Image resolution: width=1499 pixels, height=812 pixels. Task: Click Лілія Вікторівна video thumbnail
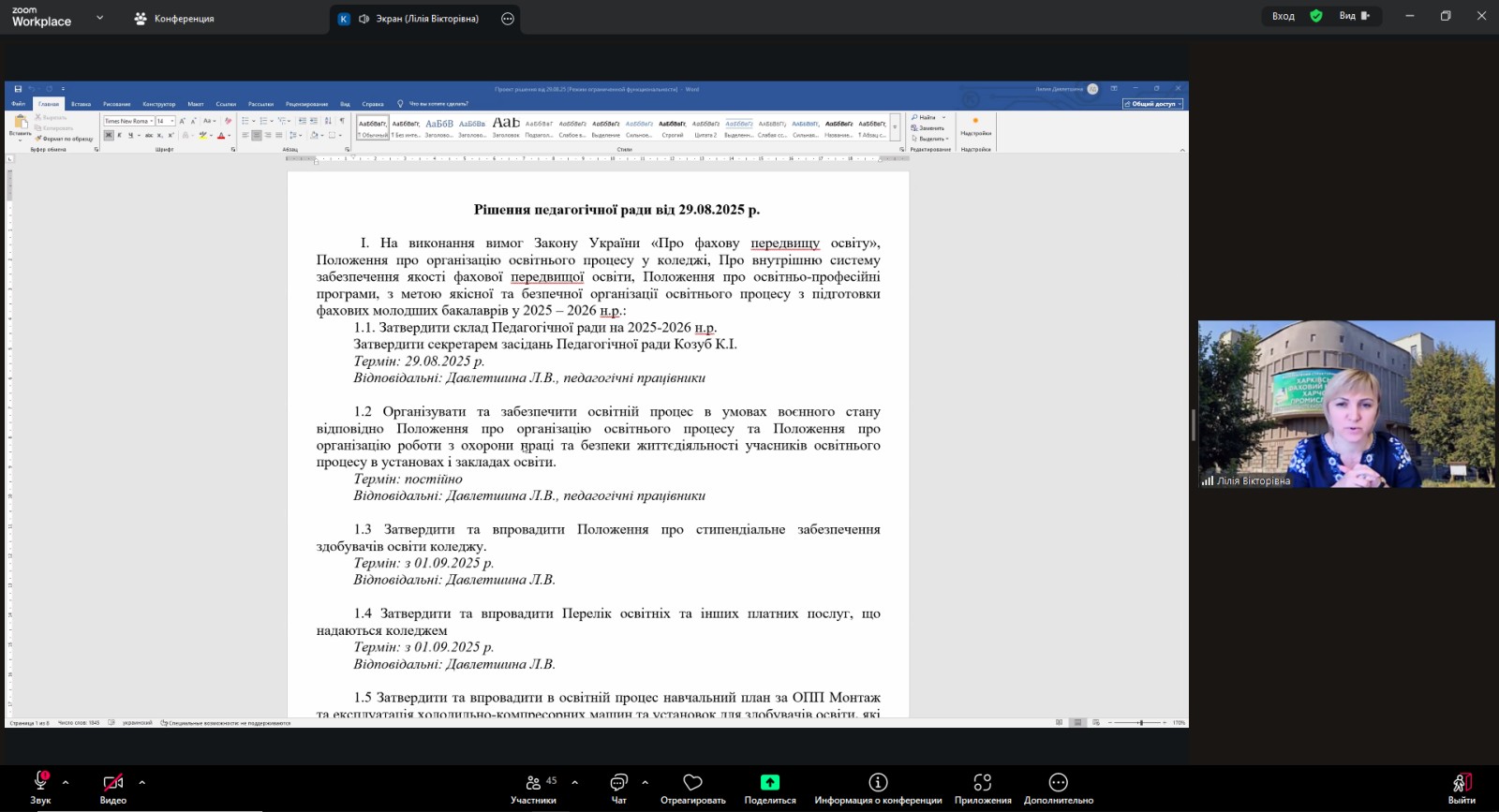1346,404
